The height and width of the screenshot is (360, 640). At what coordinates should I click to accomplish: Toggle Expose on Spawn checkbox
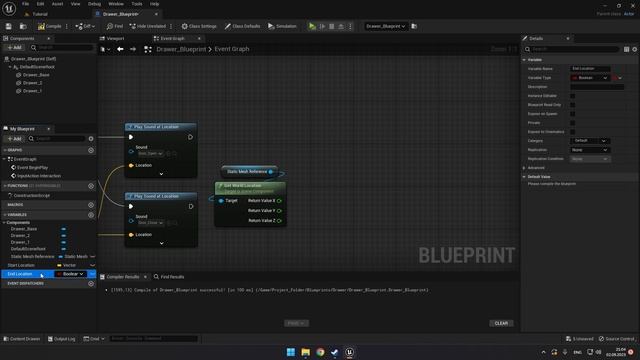coord(573,114)
